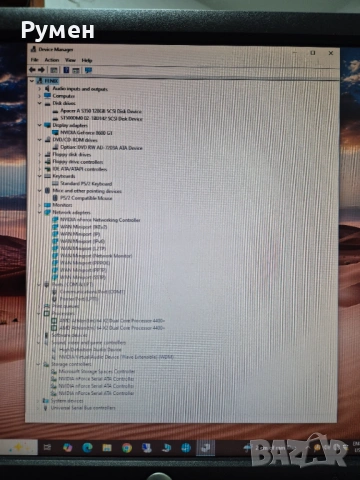
Task: Select WAN Miniport (IP)
Action: (x=80, y=234)
